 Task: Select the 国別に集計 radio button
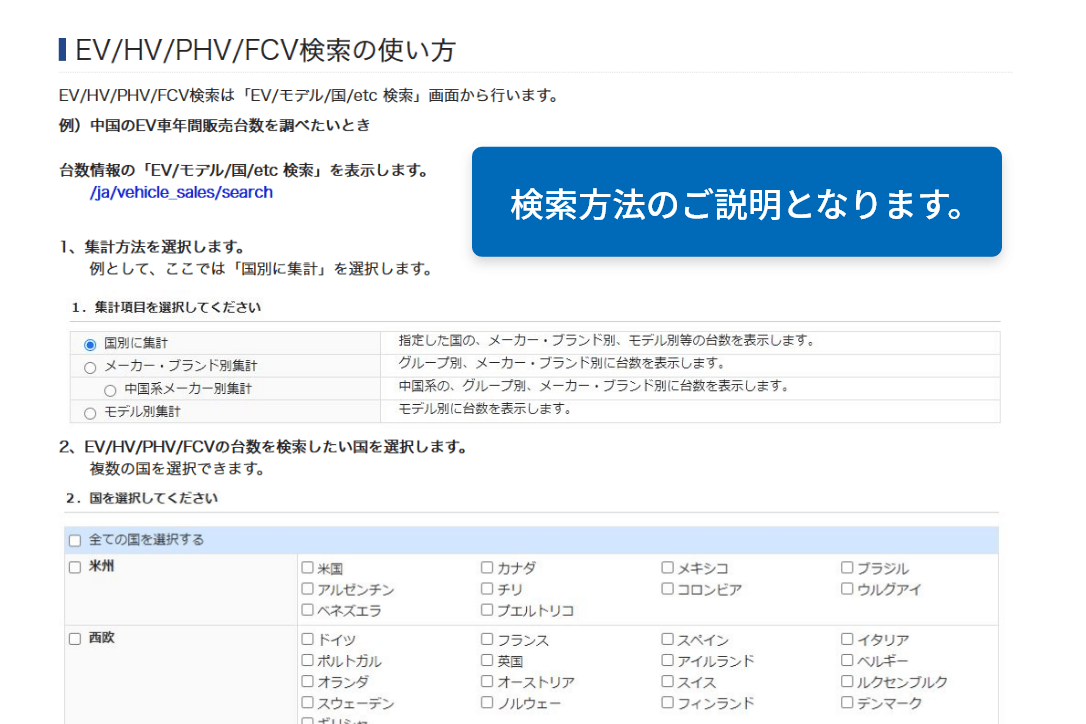point(90,344)
